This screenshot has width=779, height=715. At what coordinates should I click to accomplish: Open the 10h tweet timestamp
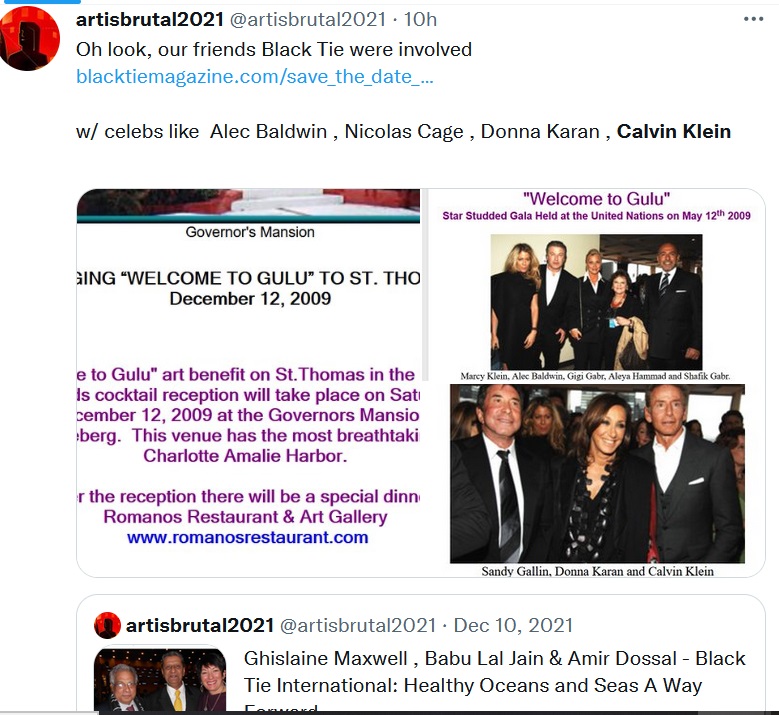pos(420,19)
